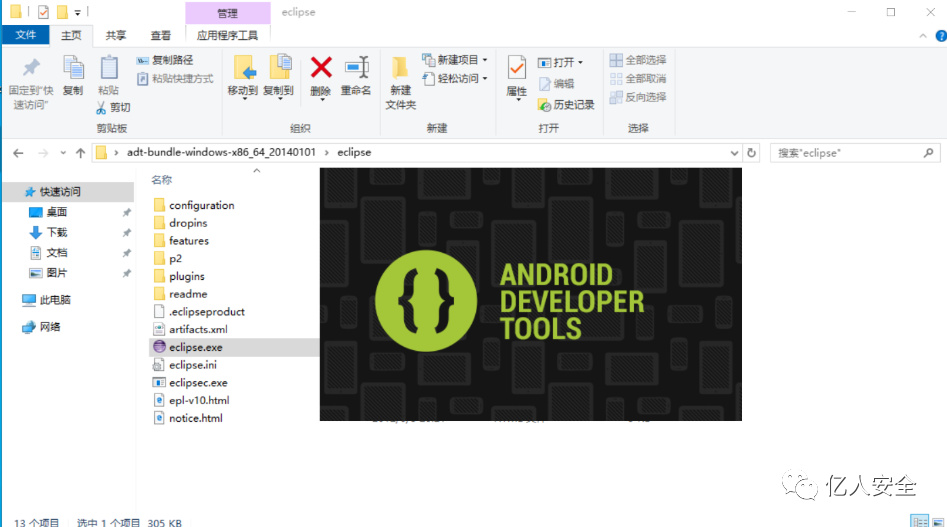Screen dimensions: 947x527
Task: Click Invert selection (反向选择)
Action: click(x=638, y=97)
